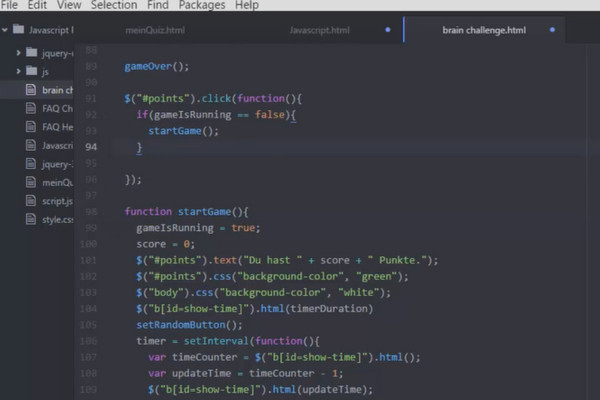Switch to the meinQuiz.html tab

155,30
